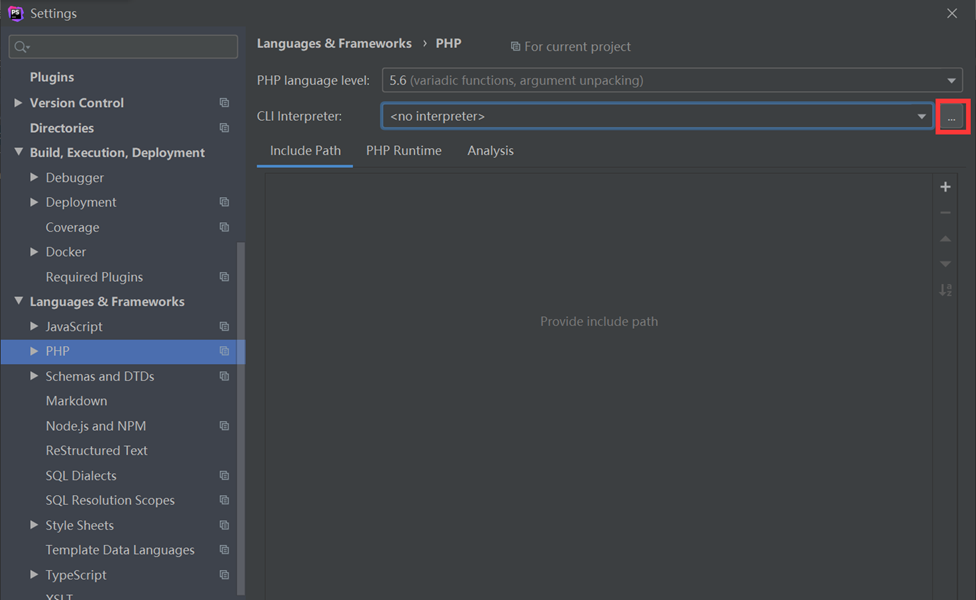
Task: Expand the Deployment node
Action: tap(34, 202)
